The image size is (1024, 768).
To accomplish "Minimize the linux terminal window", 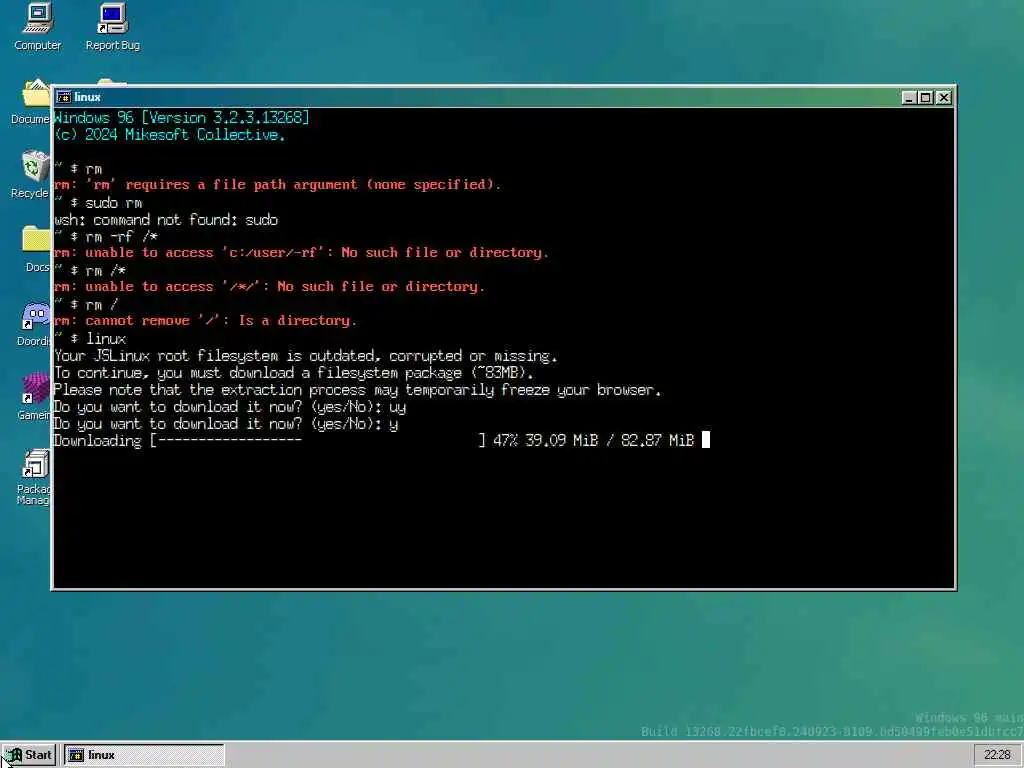I will point(908,97).
